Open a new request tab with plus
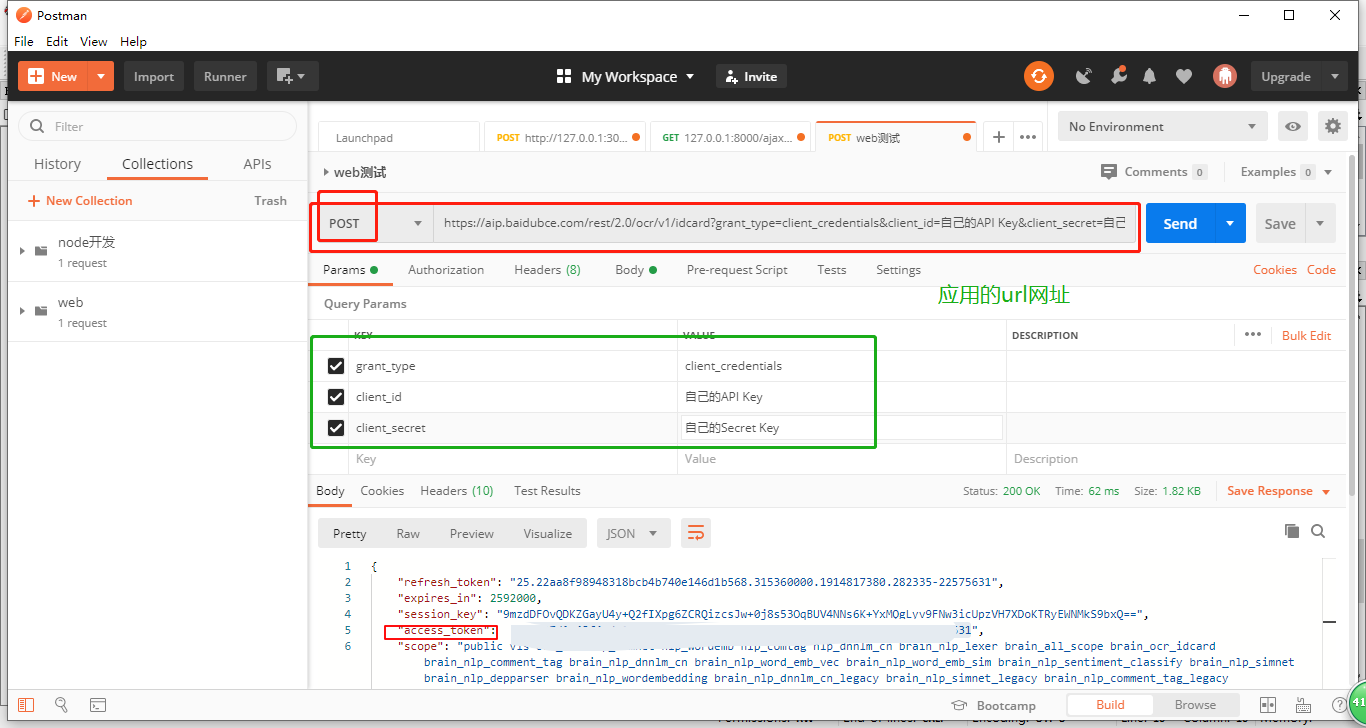 pyautogui.click(x=998, y=137)
